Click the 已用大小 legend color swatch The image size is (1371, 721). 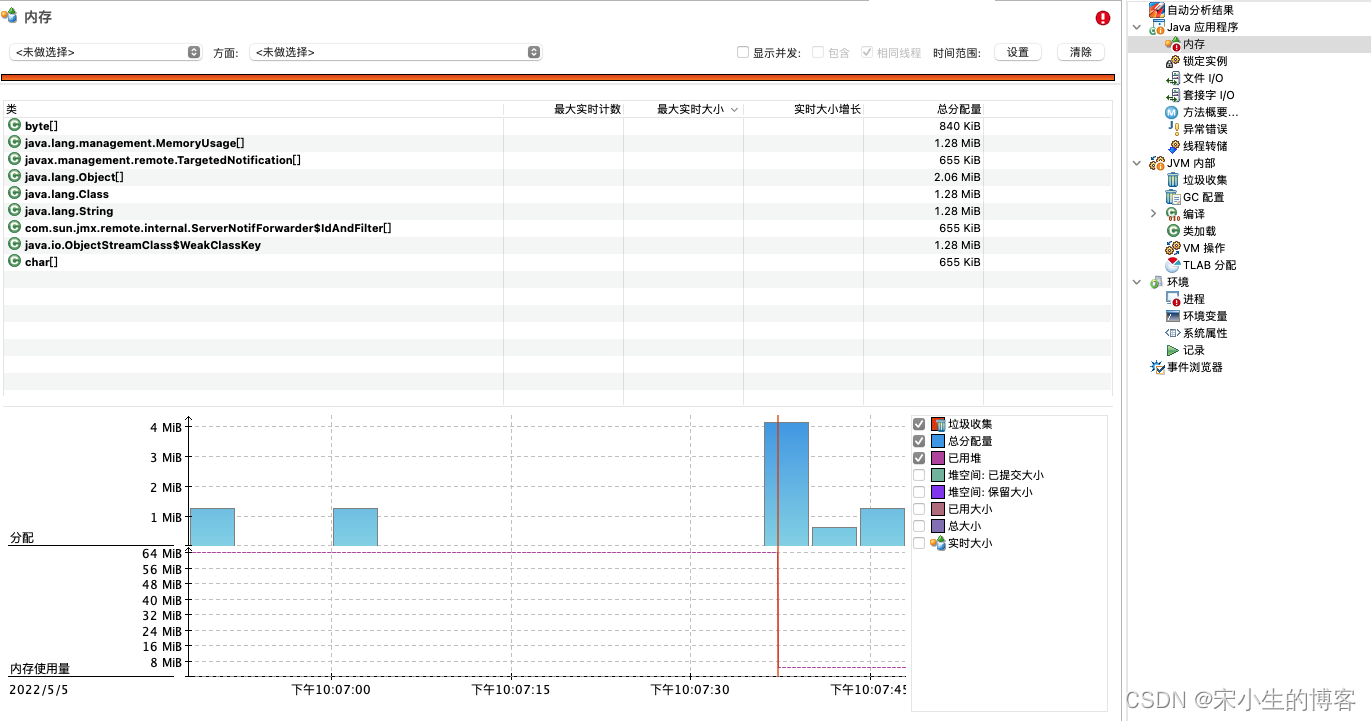coord(938,509)
